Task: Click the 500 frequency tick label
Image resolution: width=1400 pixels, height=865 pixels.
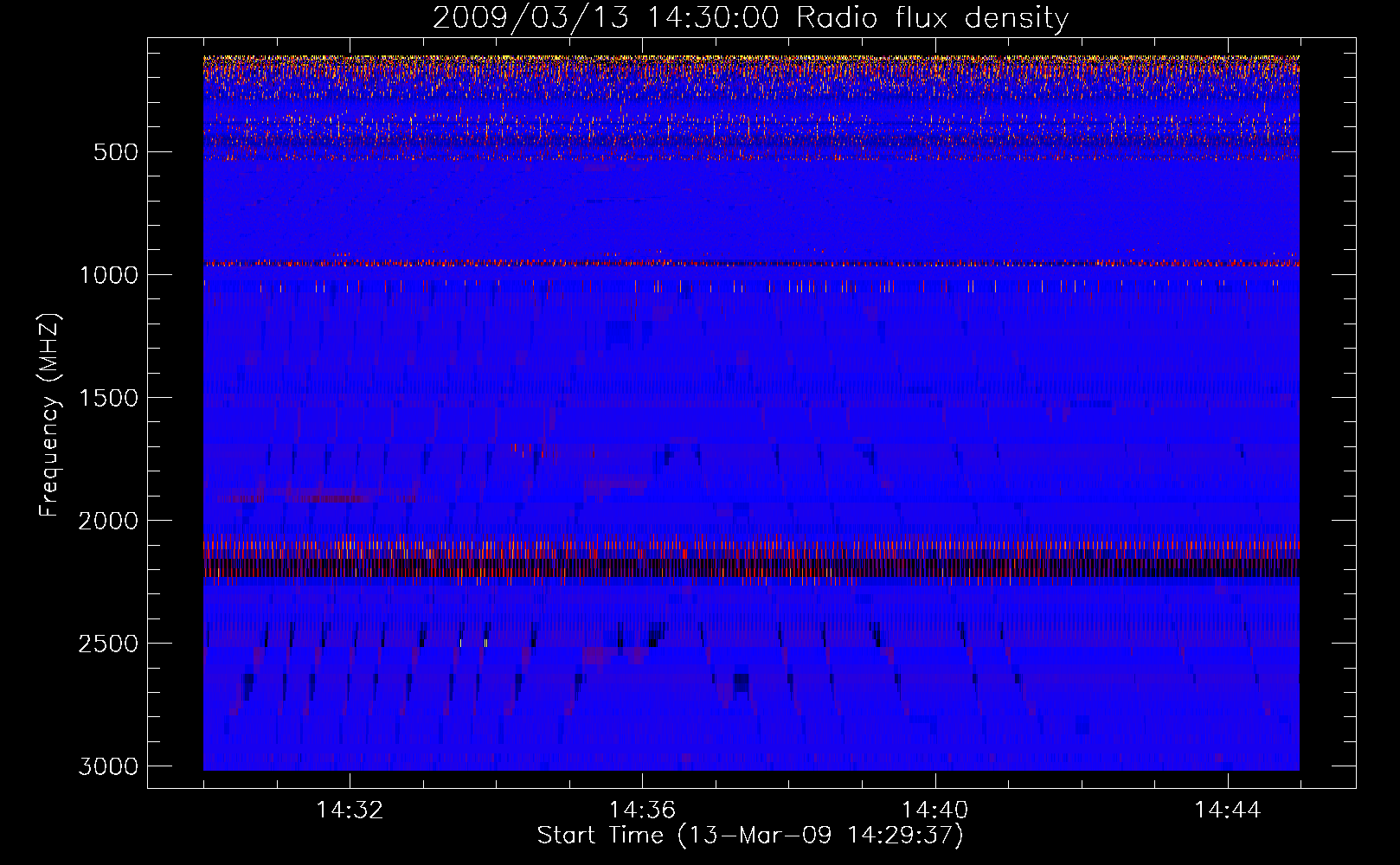Action: 115,152
